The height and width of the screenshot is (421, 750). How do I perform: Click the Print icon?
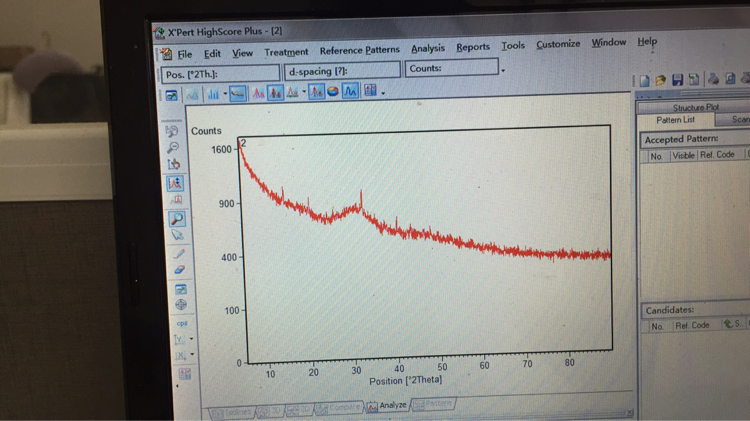(x=713, y=78)
